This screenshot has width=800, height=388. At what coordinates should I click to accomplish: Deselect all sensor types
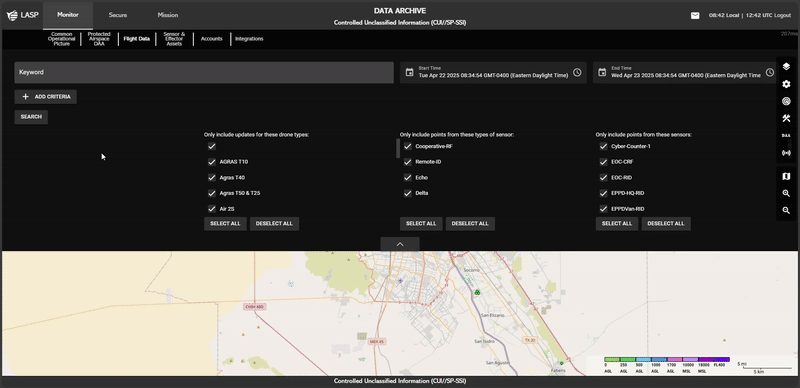click(470, 224)
